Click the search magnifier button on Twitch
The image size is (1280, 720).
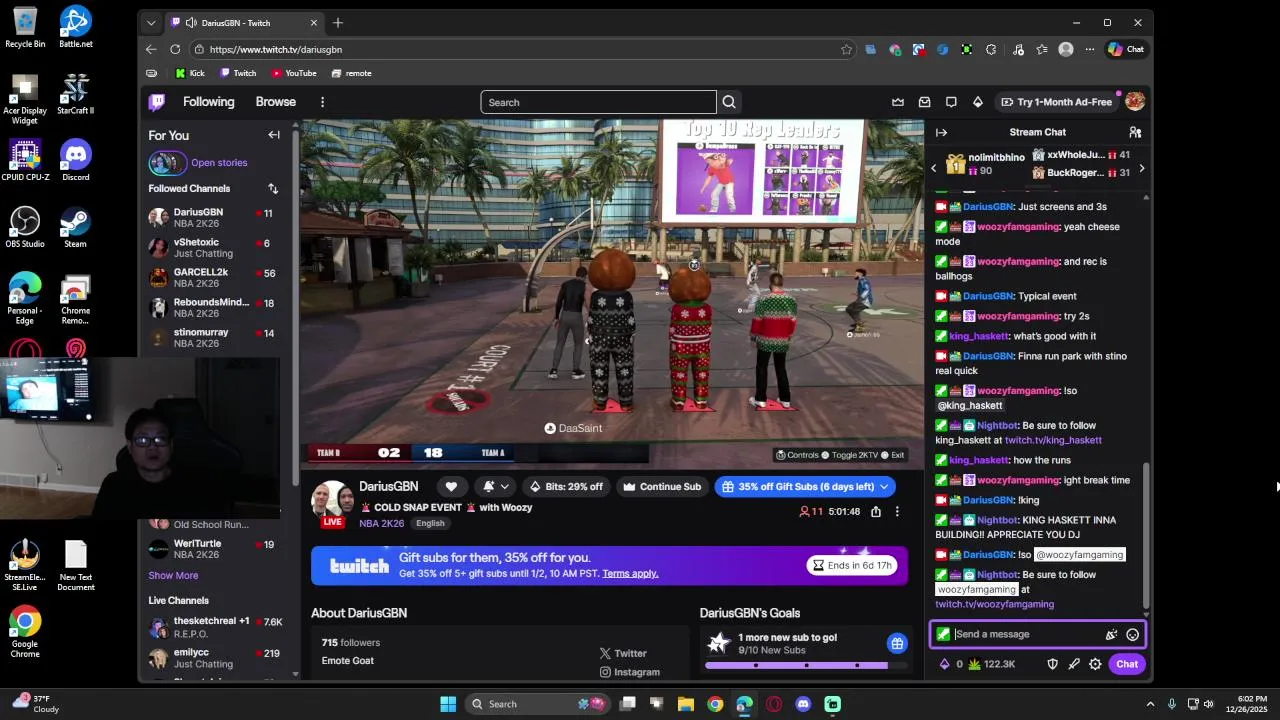click(x=729, y=102)
